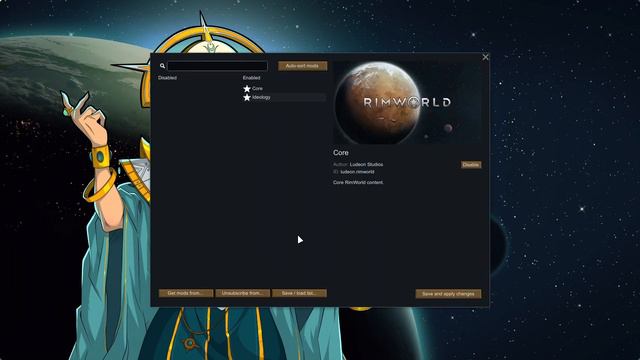Click the Core mod title in the details panel
Viewport: 640px width, 360px height.
tap(341, 153)
